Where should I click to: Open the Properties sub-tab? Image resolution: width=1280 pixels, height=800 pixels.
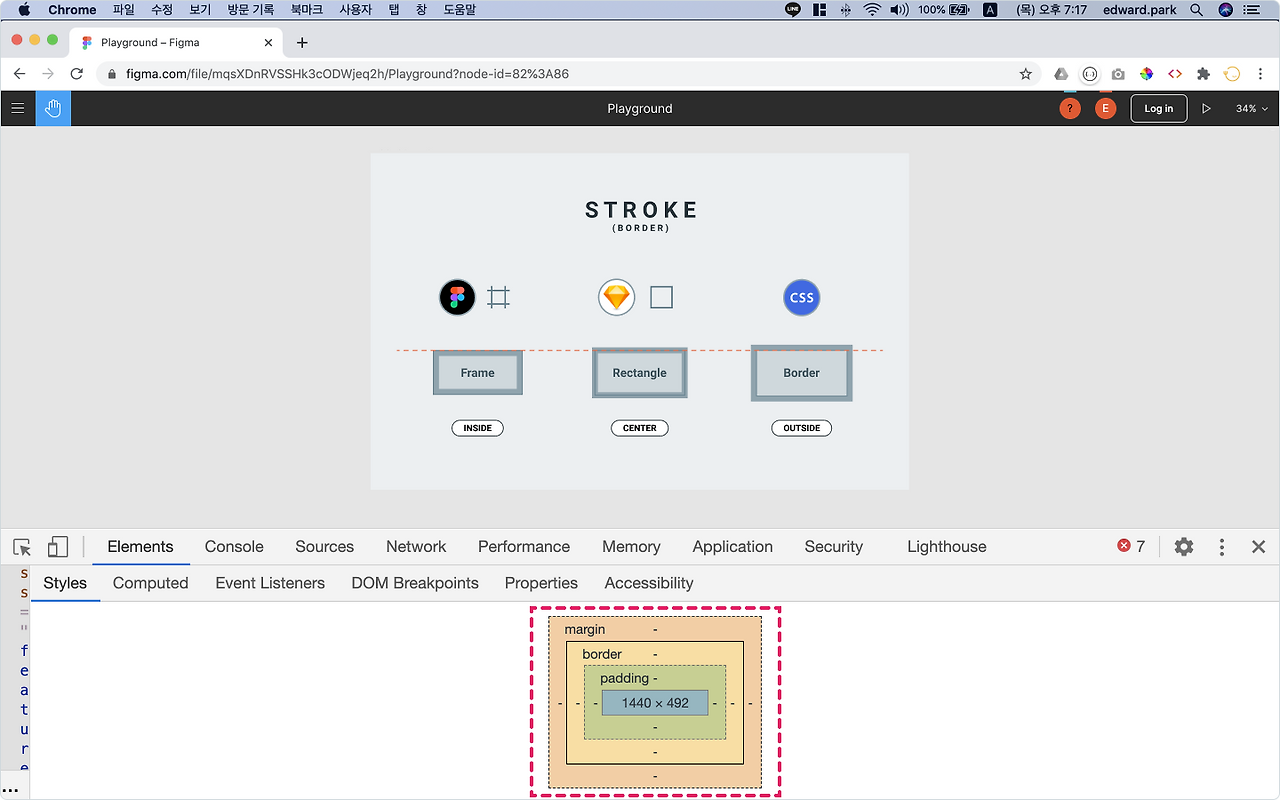point(541,583)
